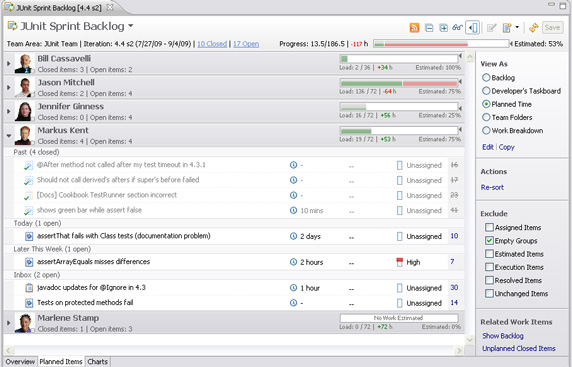Click the Show Backlog link
Image resolution: width=572 pixels, height=367 pixels.
[503, 336]
